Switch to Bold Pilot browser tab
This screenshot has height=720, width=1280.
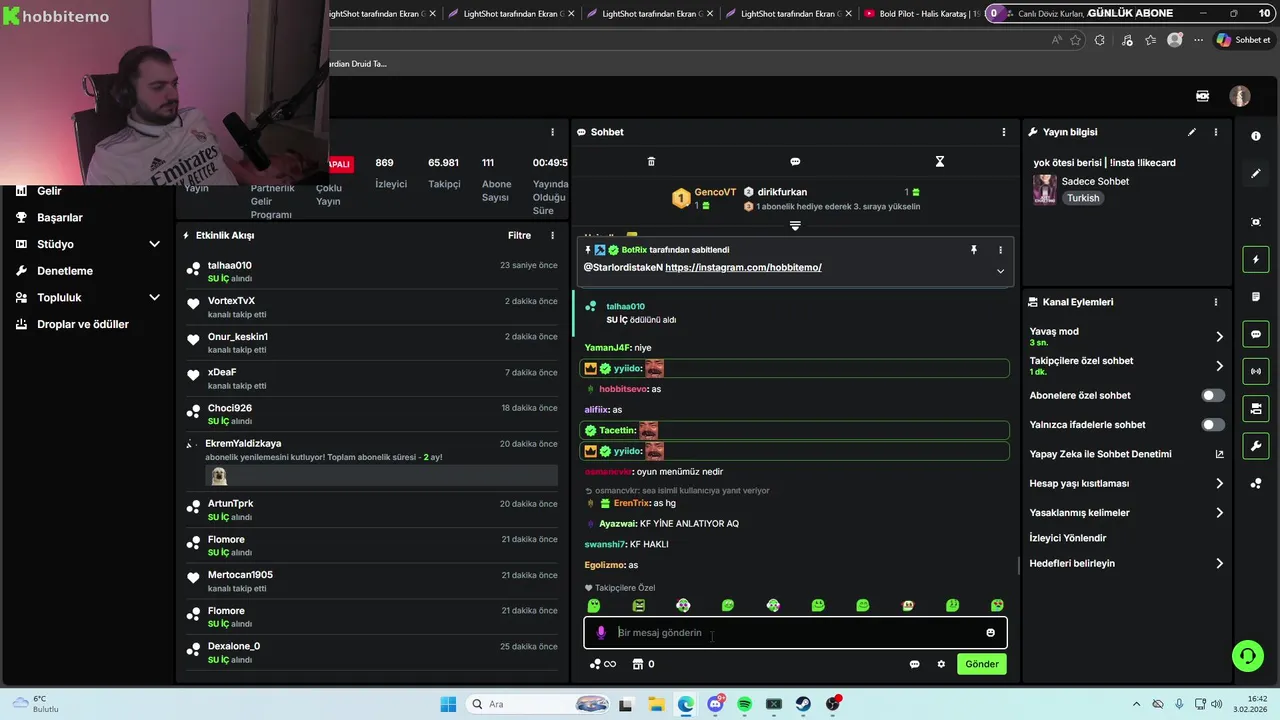click(921, 14)
